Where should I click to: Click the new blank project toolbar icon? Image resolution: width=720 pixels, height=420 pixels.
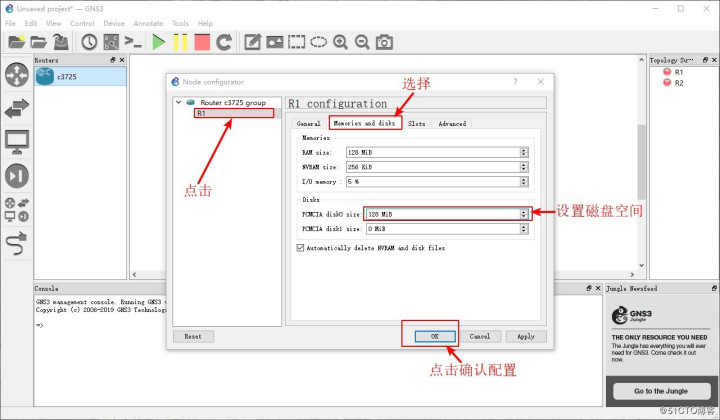[x=17, y=42]
